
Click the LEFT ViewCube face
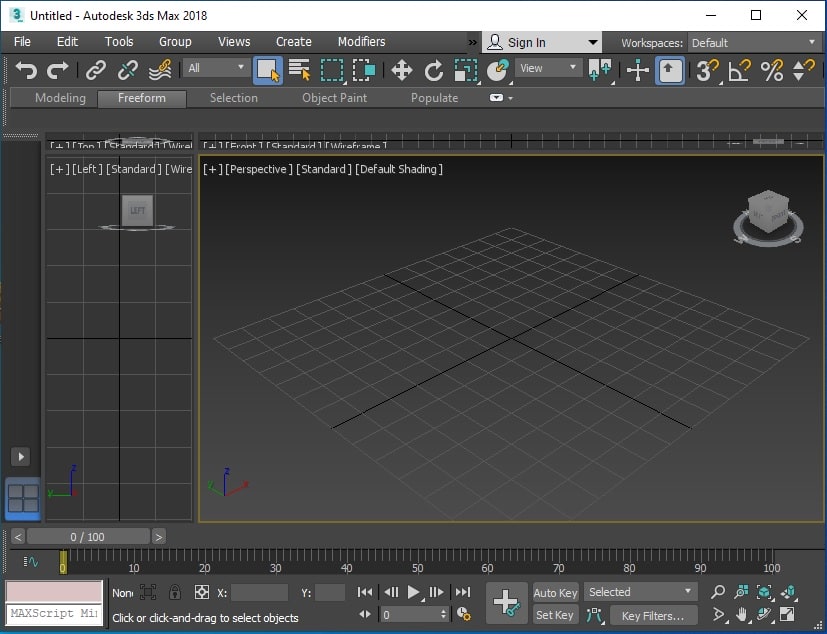(137, 210)
